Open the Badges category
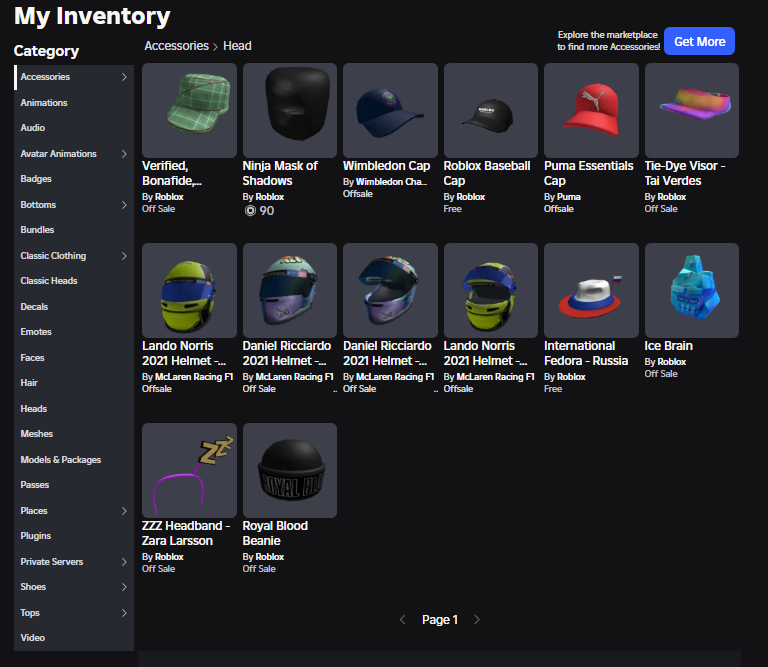Image resolution: width=768 pixels, height=667 pixels. click(74, 179)
